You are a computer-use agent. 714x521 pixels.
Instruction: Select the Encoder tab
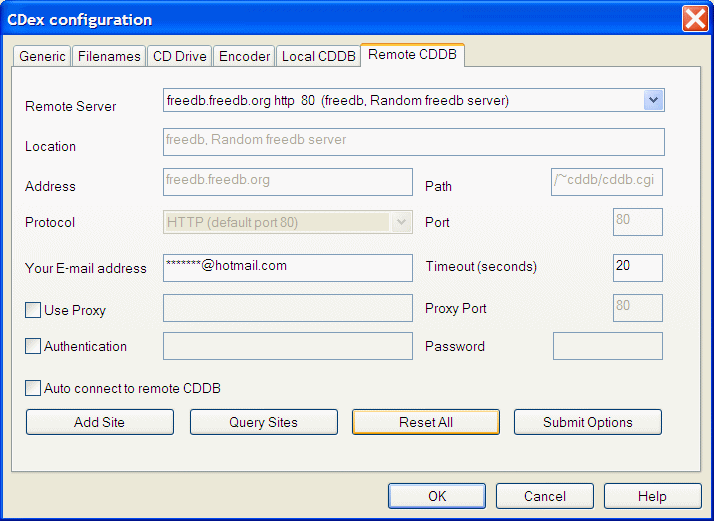click(x=244, y=56)
